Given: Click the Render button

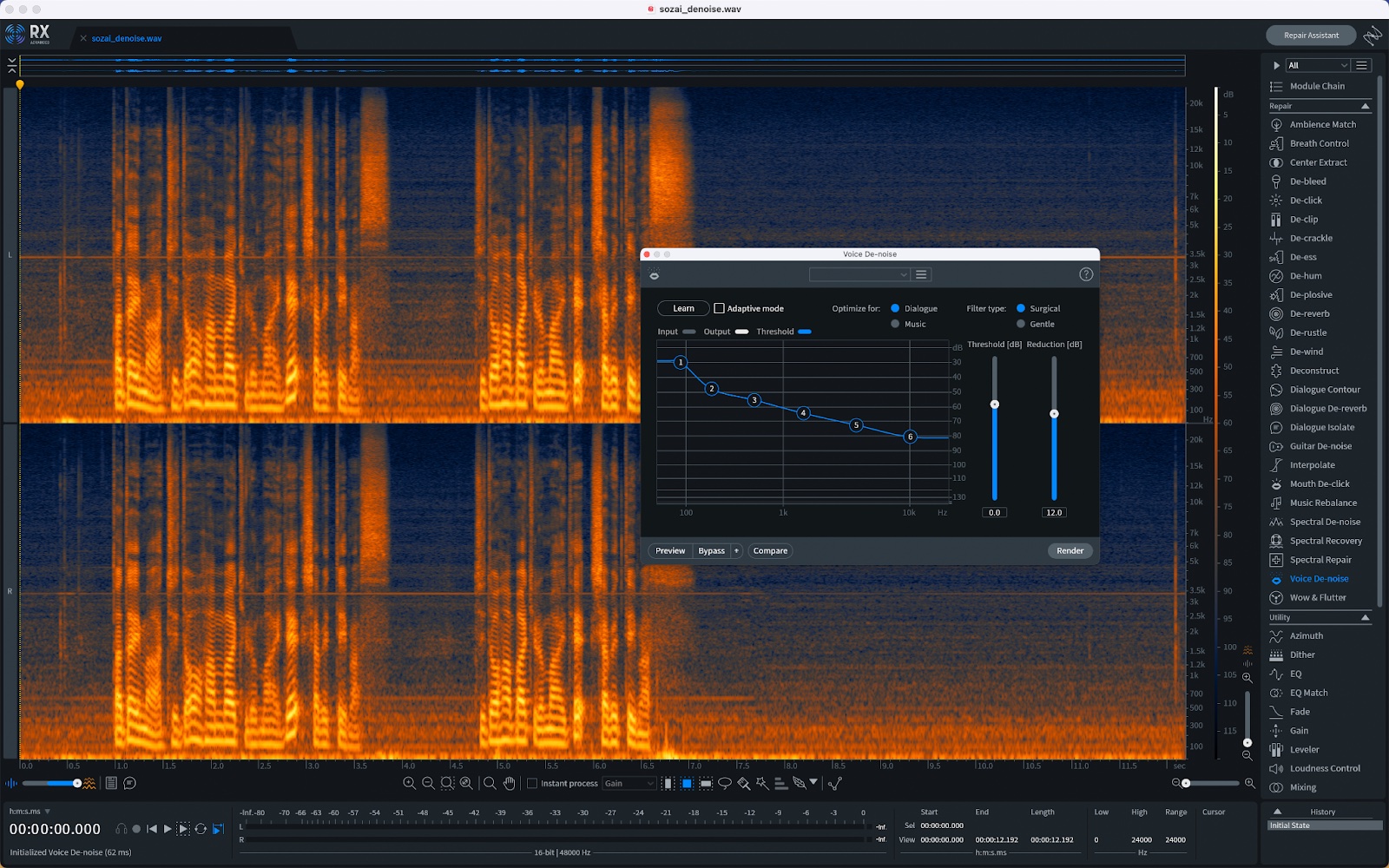Looking at the screenshot, I should (1070, 550).
